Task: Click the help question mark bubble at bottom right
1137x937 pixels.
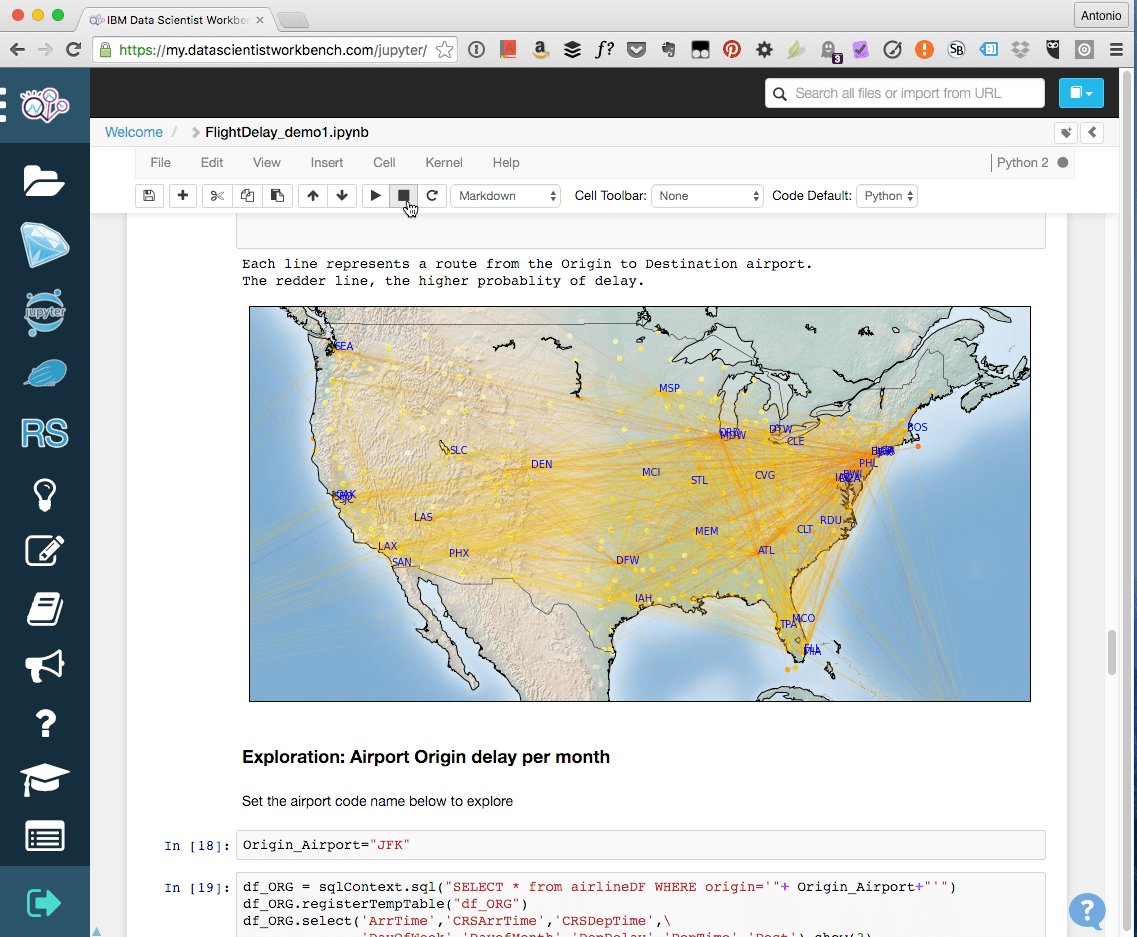Action: [1087, 912]
